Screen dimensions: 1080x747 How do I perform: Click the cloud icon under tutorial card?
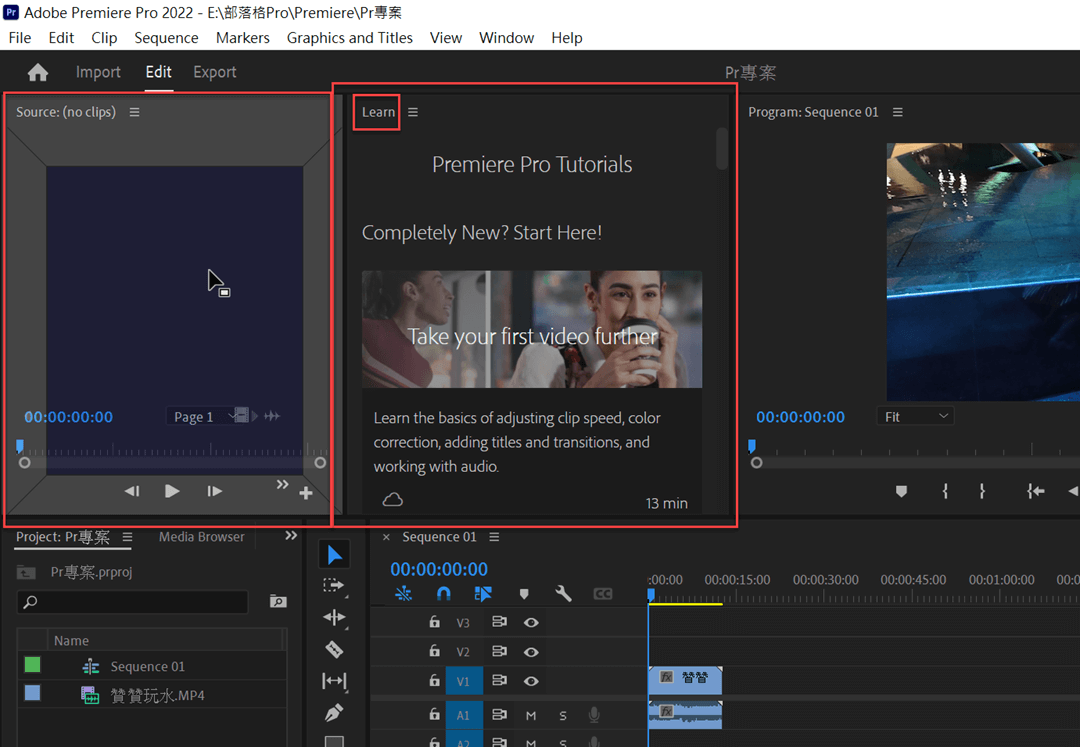pyautogui.click(x=393, y=499)
